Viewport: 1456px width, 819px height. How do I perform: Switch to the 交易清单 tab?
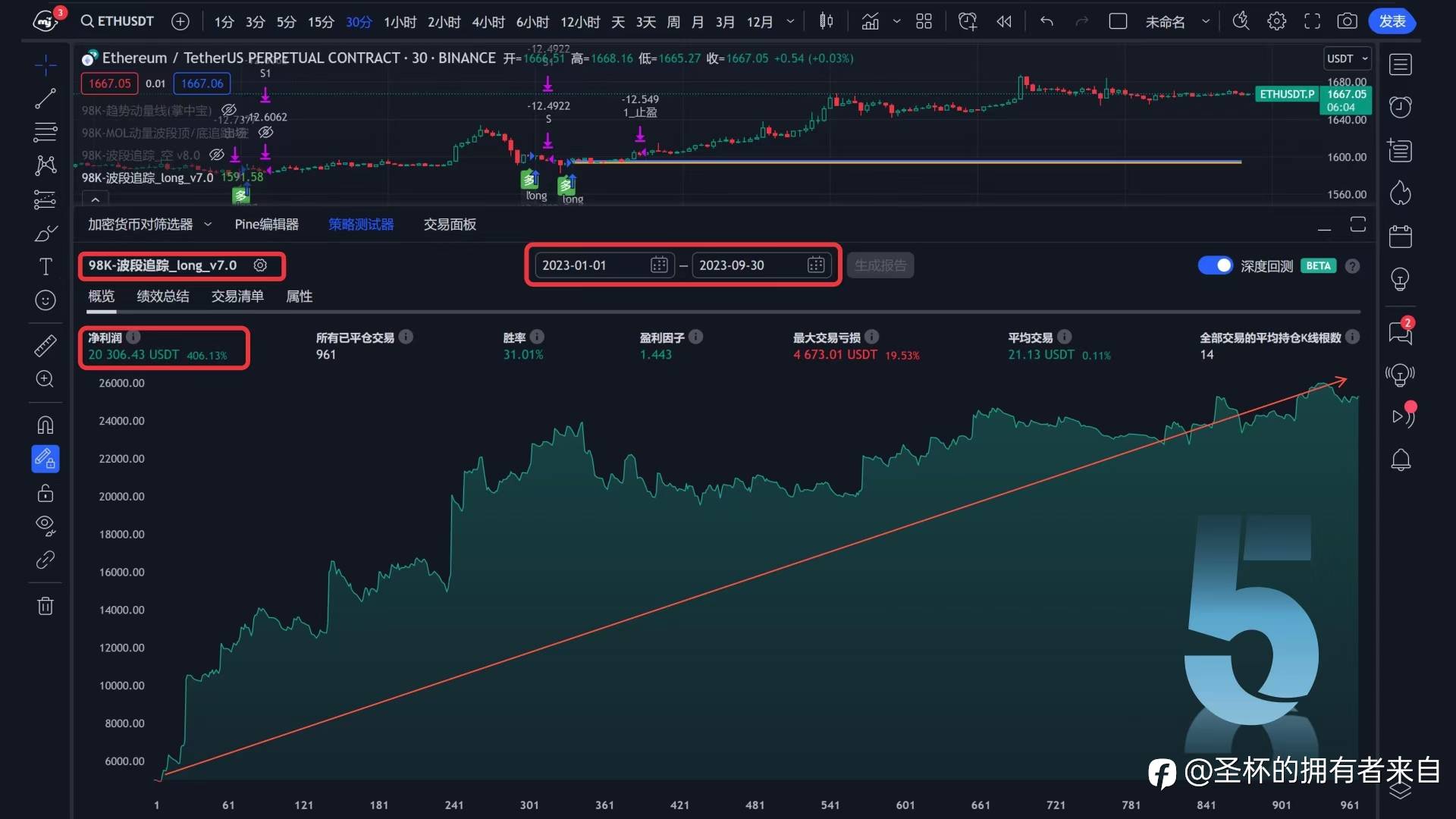237,297
